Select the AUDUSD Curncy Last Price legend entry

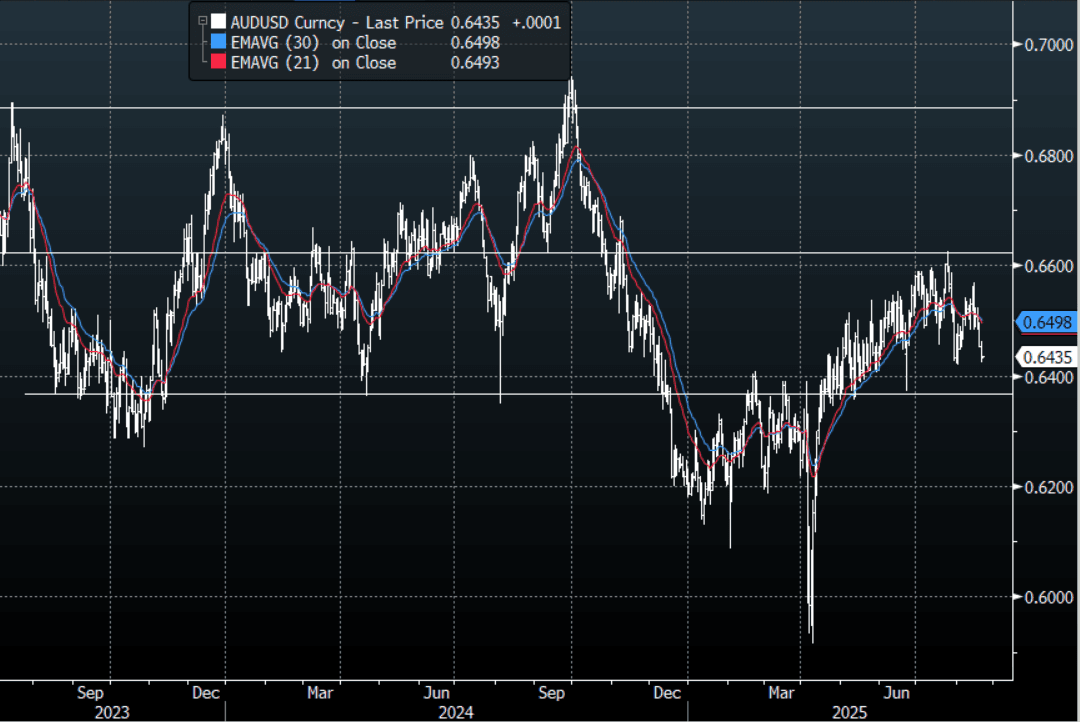(x=337, y=21)
